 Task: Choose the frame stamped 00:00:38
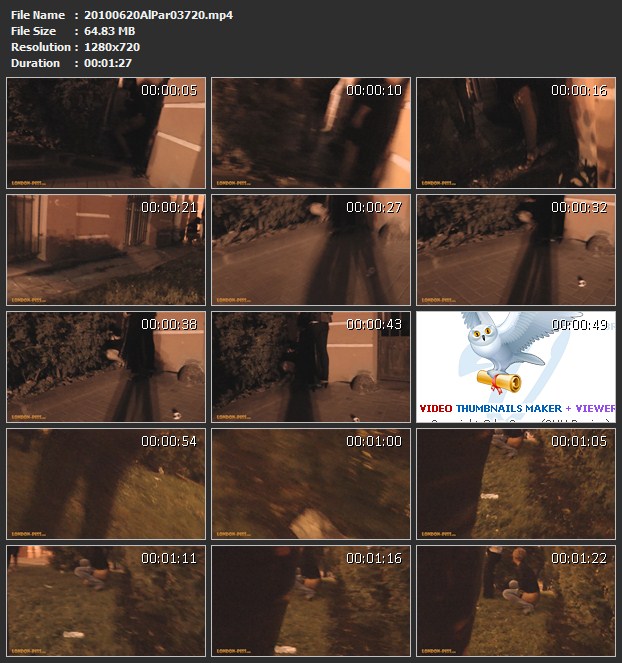(x=106, y=367)
